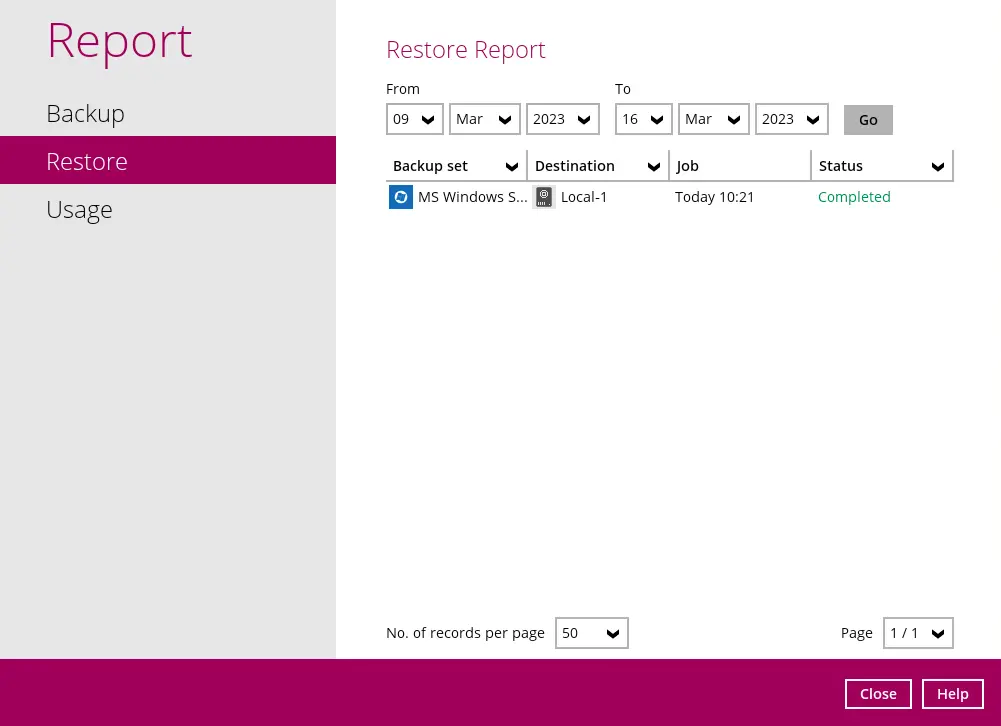Expand the To month selector

714,119
